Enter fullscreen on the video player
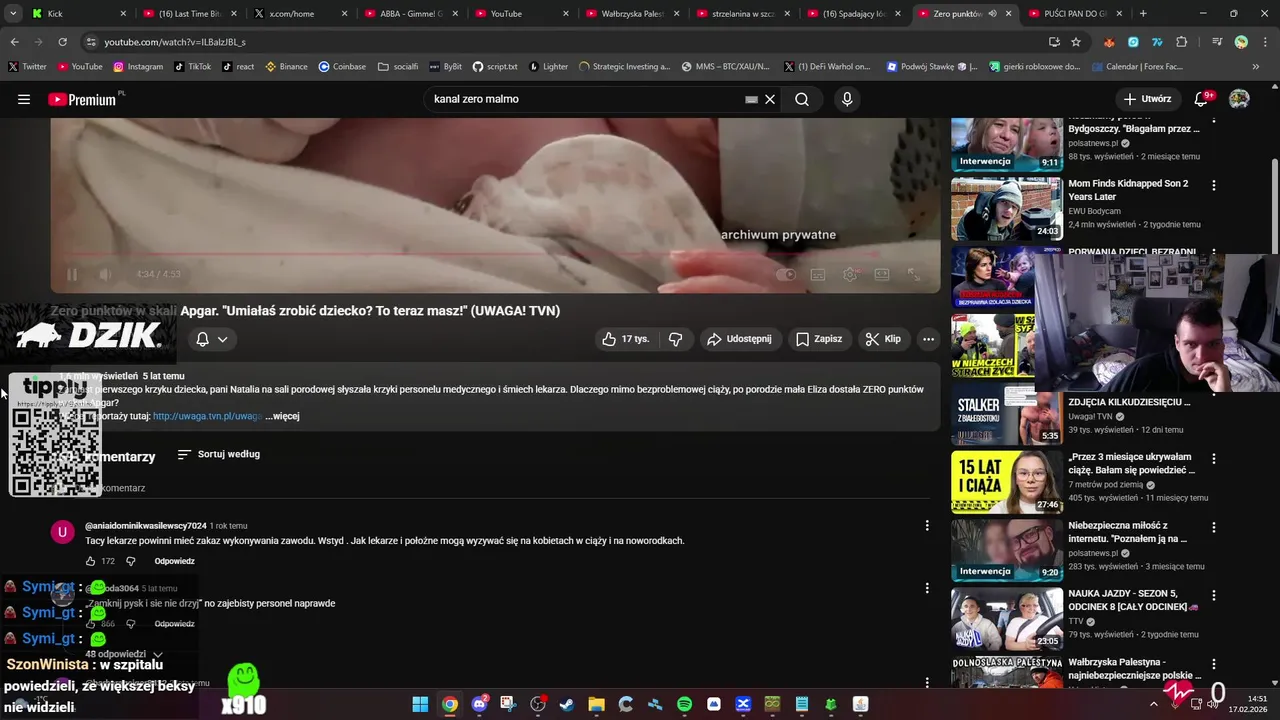This screenshot has width=1280, height=720. point(913,274)
